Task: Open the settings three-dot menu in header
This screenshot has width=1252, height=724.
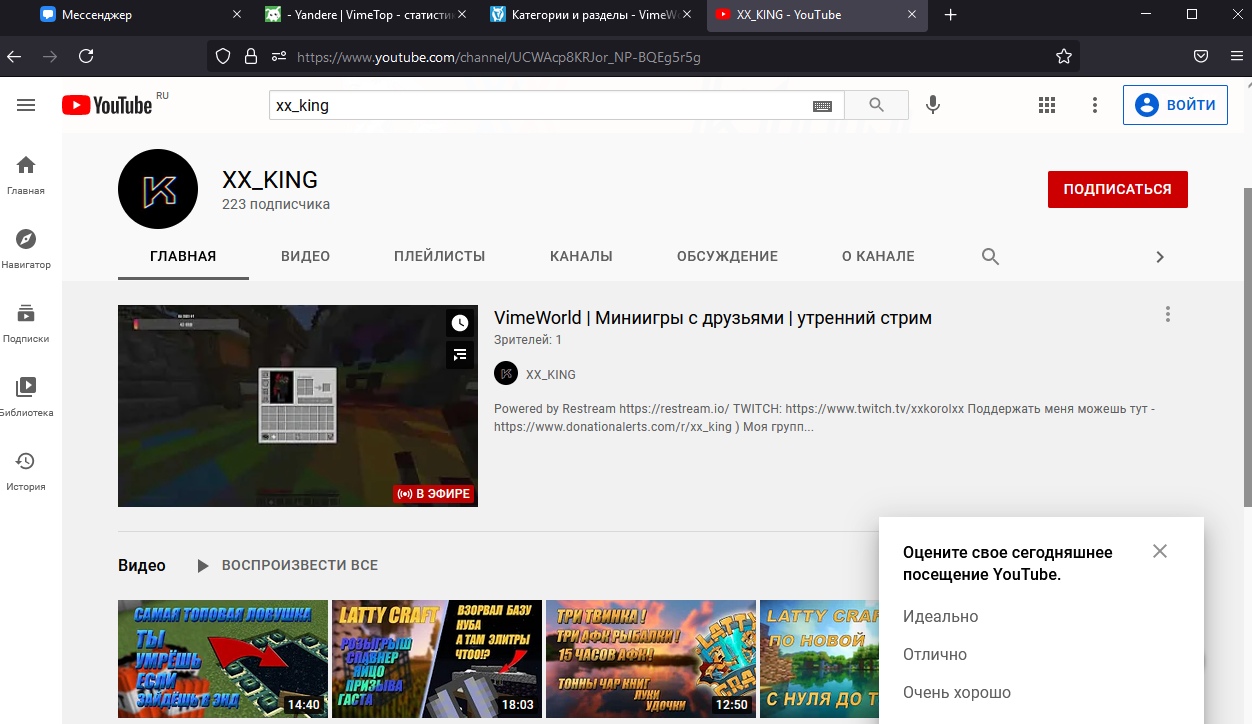Action: (1095, 105)
